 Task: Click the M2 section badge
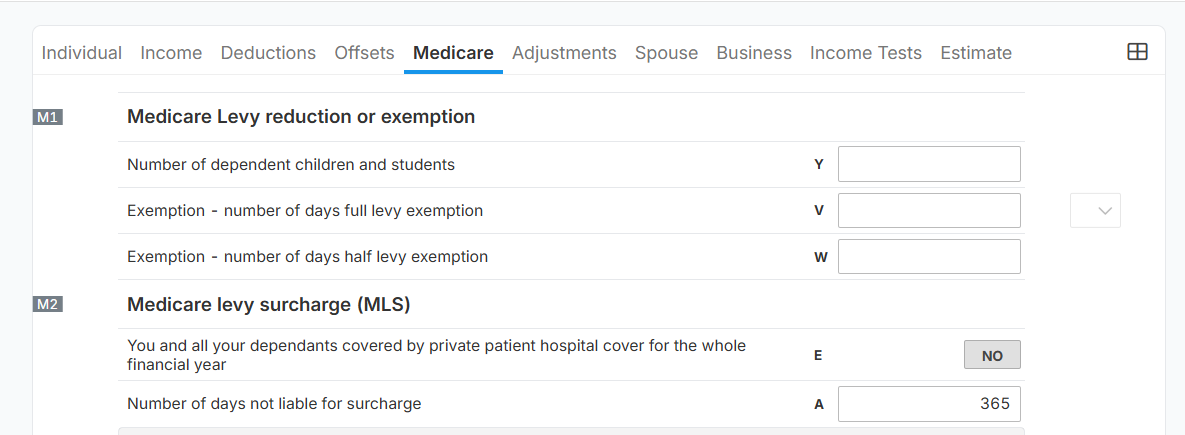point(48,305)
